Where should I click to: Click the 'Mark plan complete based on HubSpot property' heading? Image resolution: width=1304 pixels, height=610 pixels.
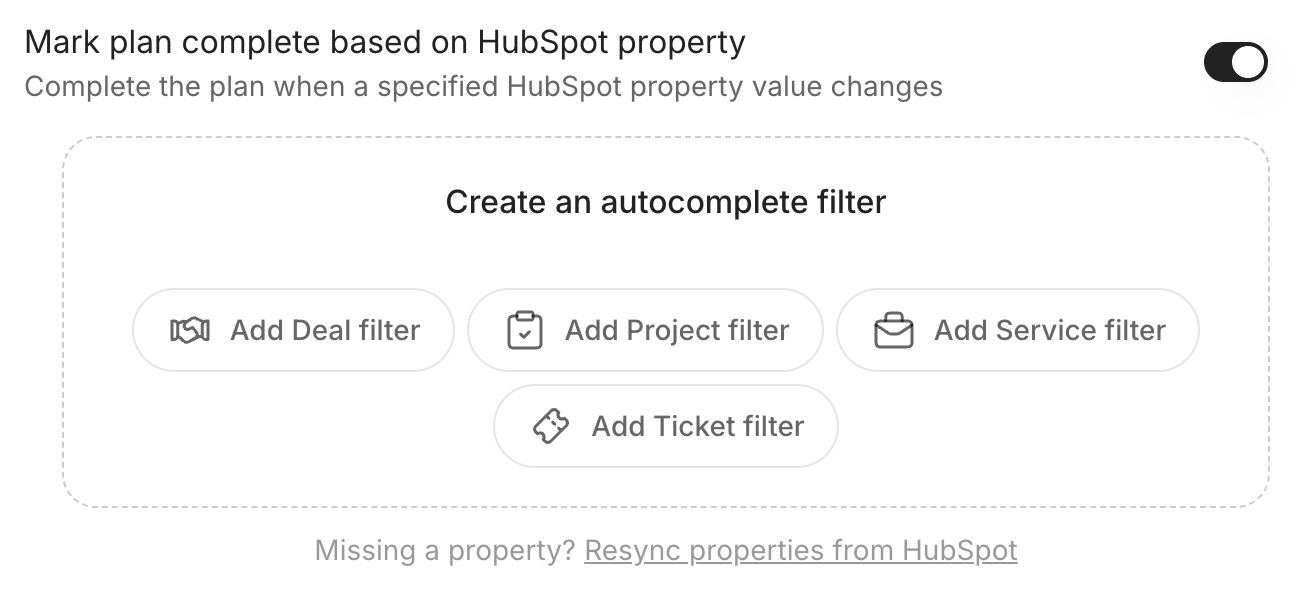(x=385, y=43)
